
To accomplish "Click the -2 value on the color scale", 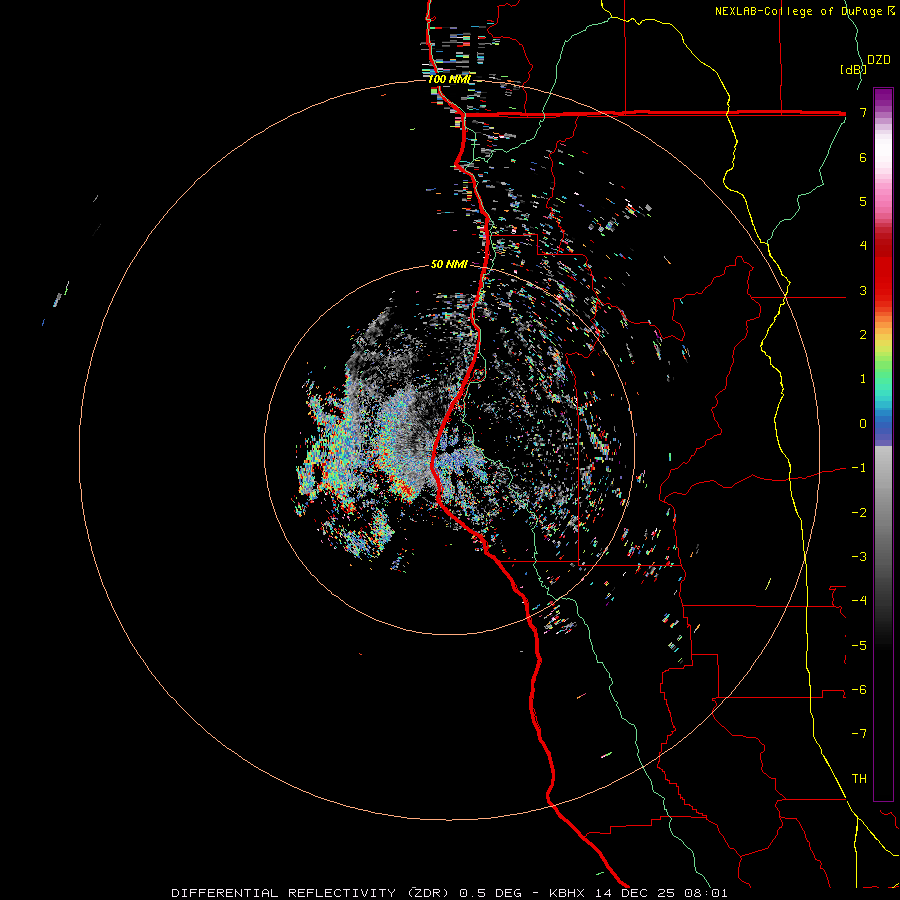I will click(x=859, y=513).
